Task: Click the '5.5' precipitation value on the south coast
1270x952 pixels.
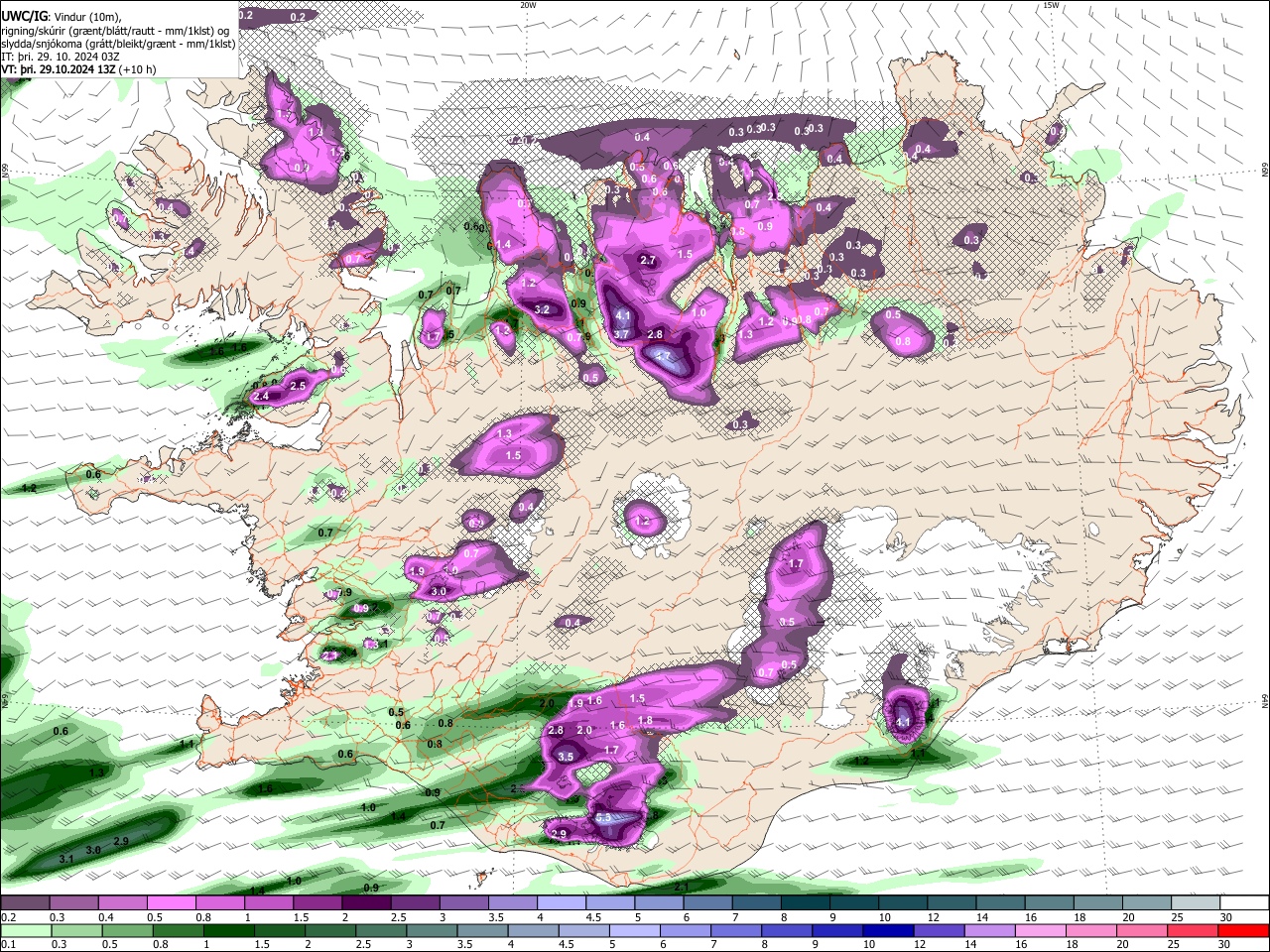Action: tap(605, 818)
